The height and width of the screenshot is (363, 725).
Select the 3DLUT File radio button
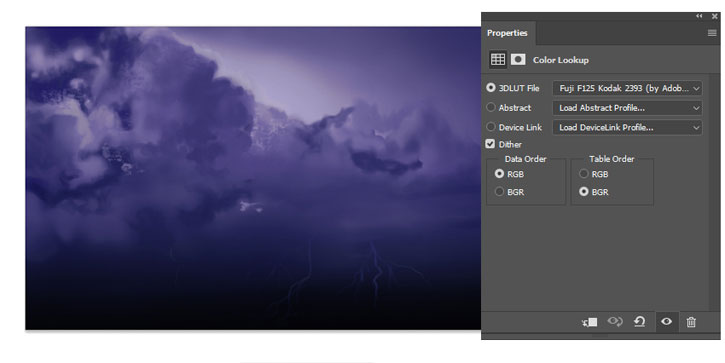pyautogui.click(x=491, y=87)
